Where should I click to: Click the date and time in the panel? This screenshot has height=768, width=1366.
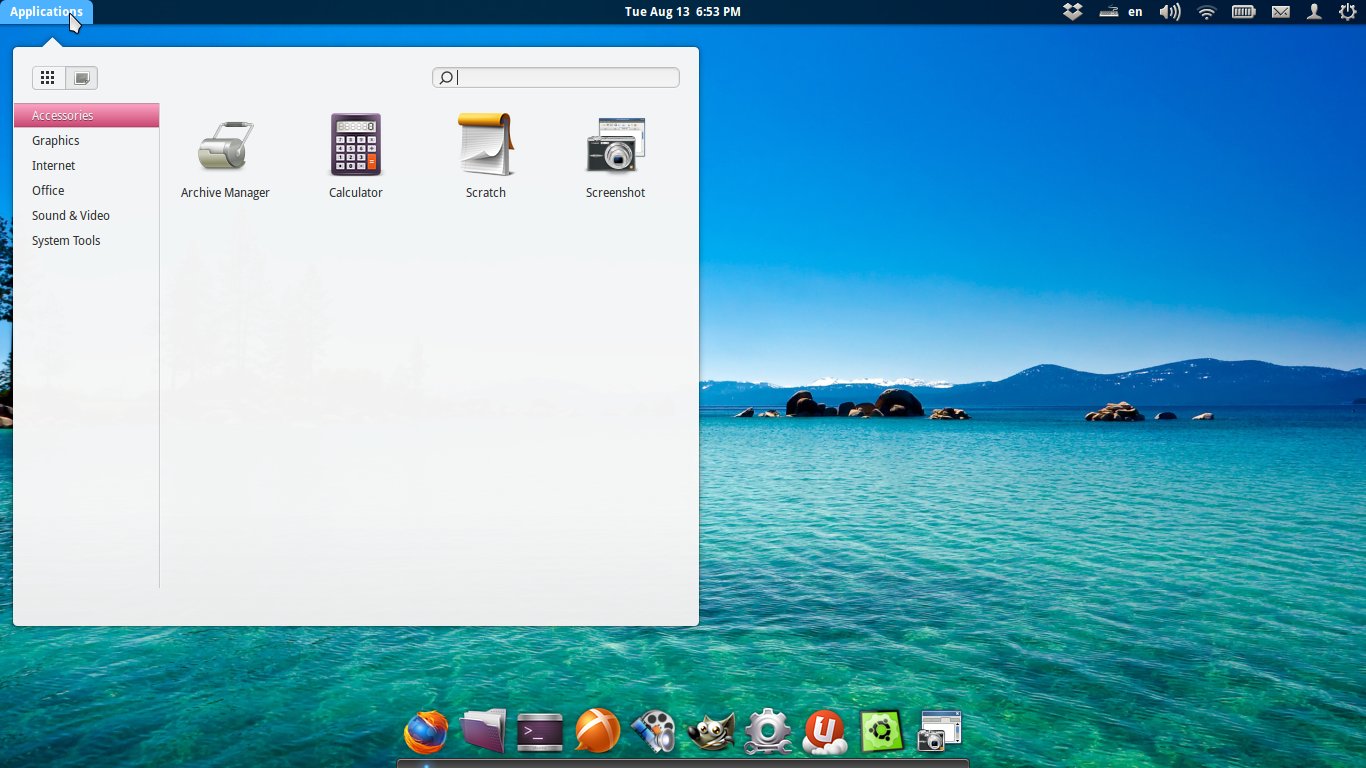tap(682, 12)
